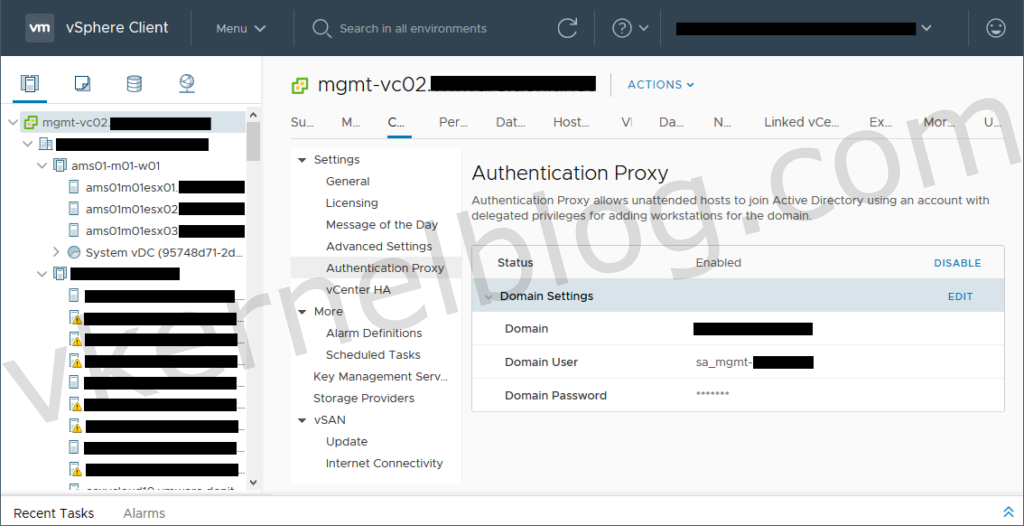The image size is (1024, 526).
Task: Click the inventory tree scrollbar up arrow
Action: pyautogui.click(x=253, y=114)
